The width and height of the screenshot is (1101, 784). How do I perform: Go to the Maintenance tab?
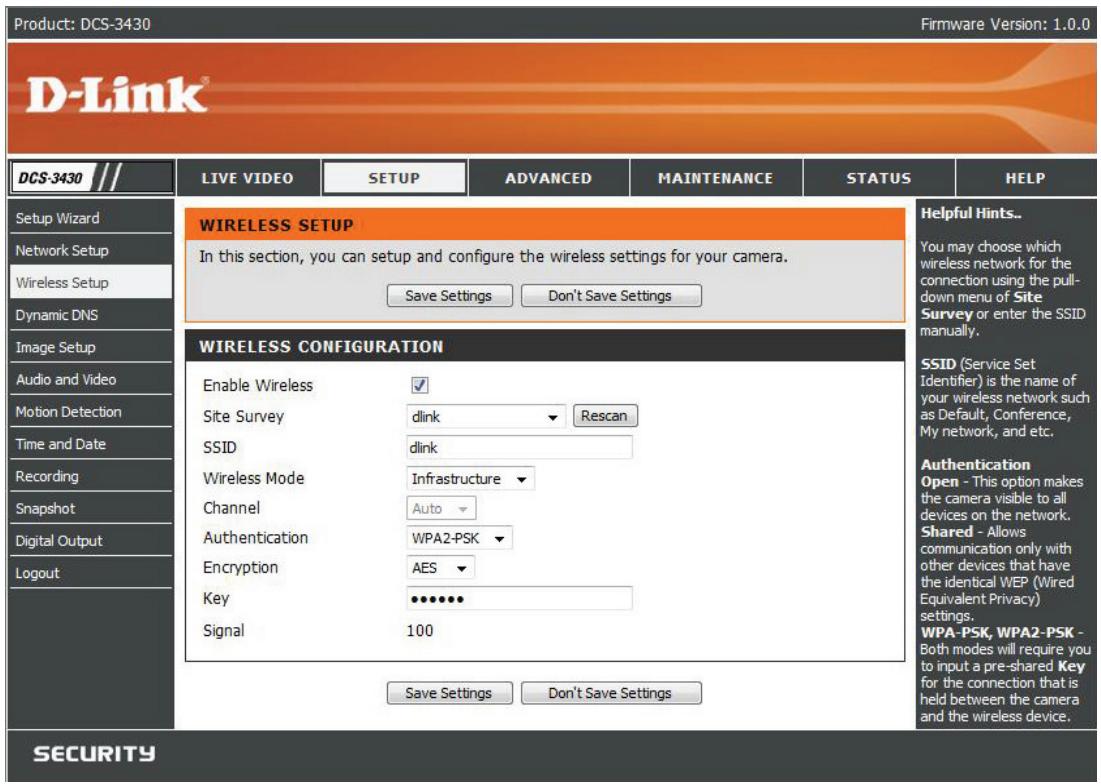716,178
